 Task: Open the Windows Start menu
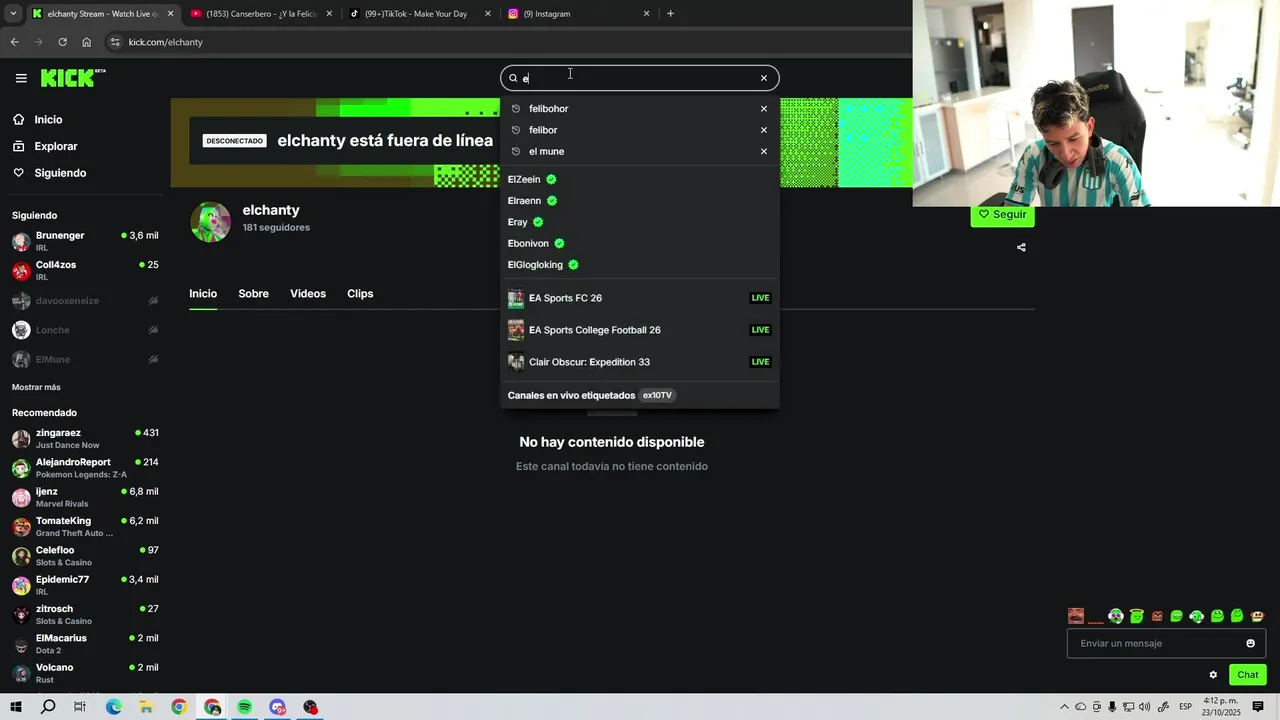click(x=16, y=707)
